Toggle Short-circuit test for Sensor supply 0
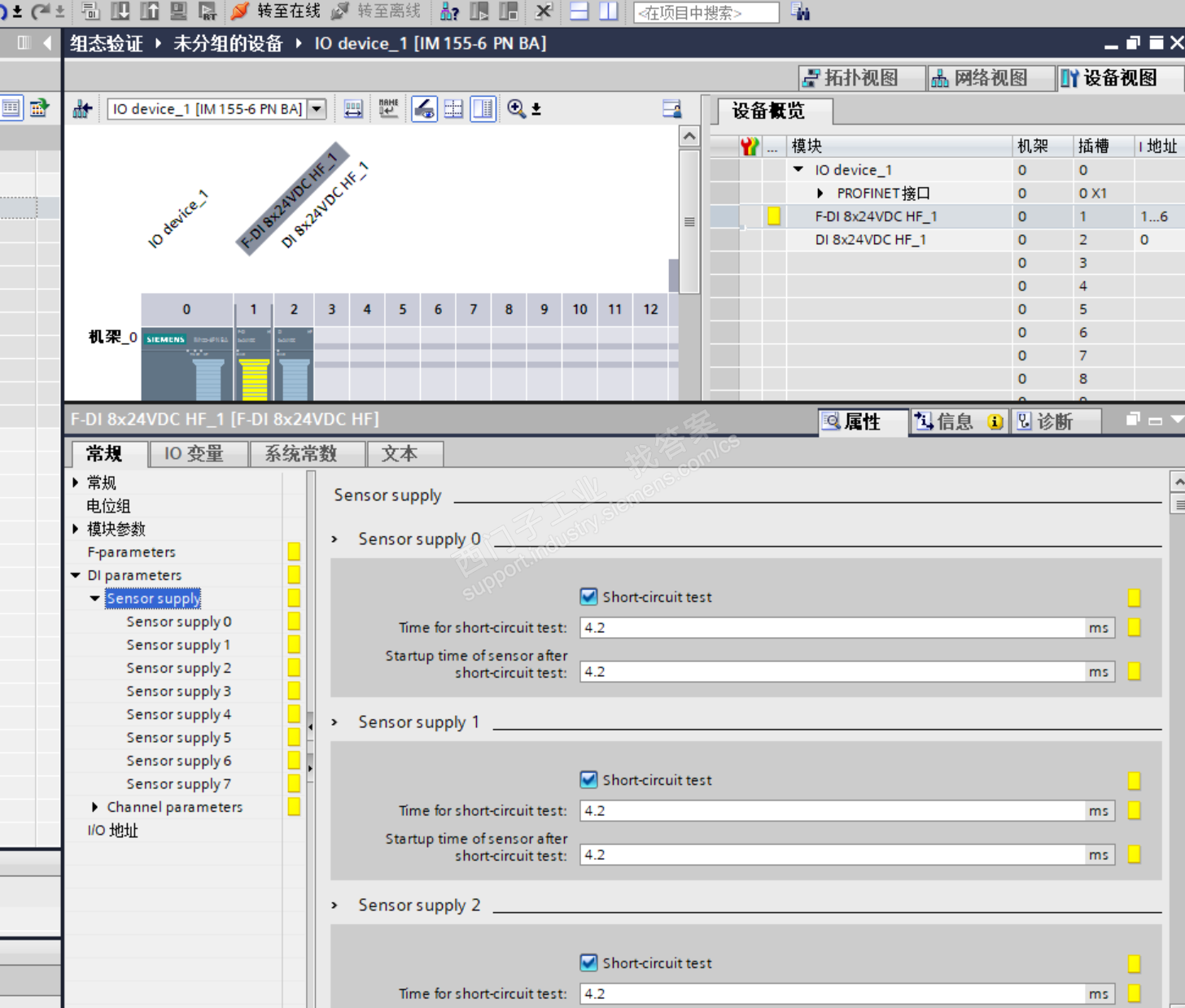The height and width of the screenshot is (1008, 1185). (x=589, y=597)
